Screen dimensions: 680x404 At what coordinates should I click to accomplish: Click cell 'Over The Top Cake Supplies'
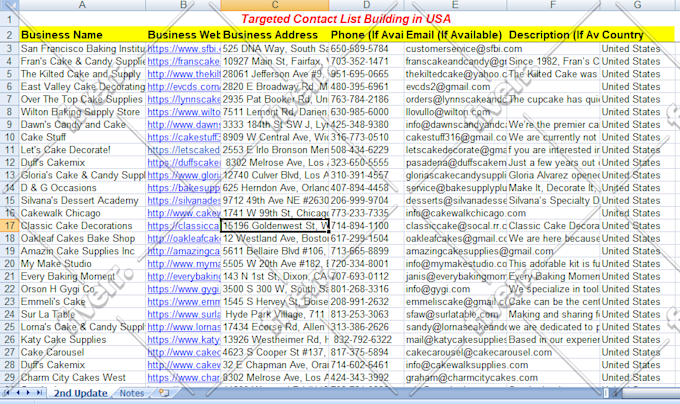point(82,99)
